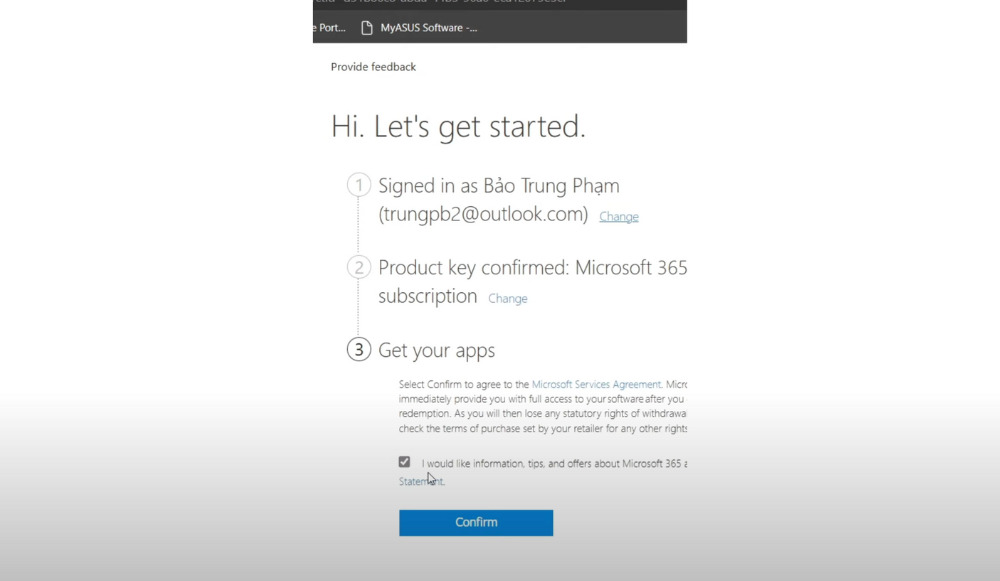Screen dimensions: 1000x581
Task: Click the trungpb2@outlook.com email text
Action: click(483, 214)
